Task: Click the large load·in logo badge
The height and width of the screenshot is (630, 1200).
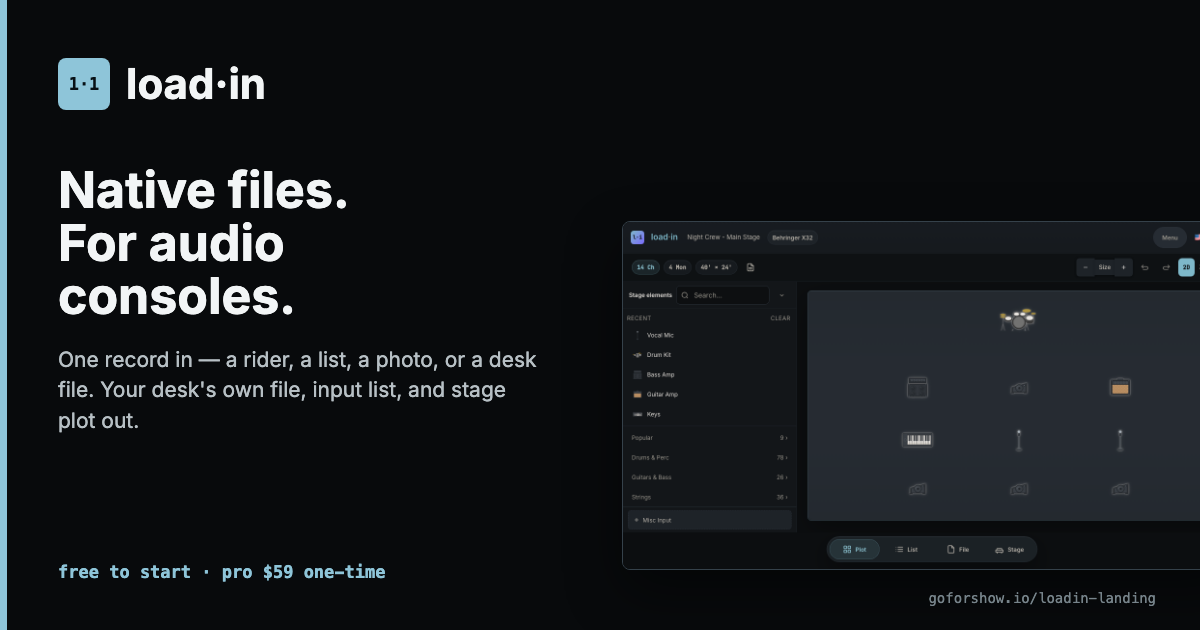Action: 84,84
